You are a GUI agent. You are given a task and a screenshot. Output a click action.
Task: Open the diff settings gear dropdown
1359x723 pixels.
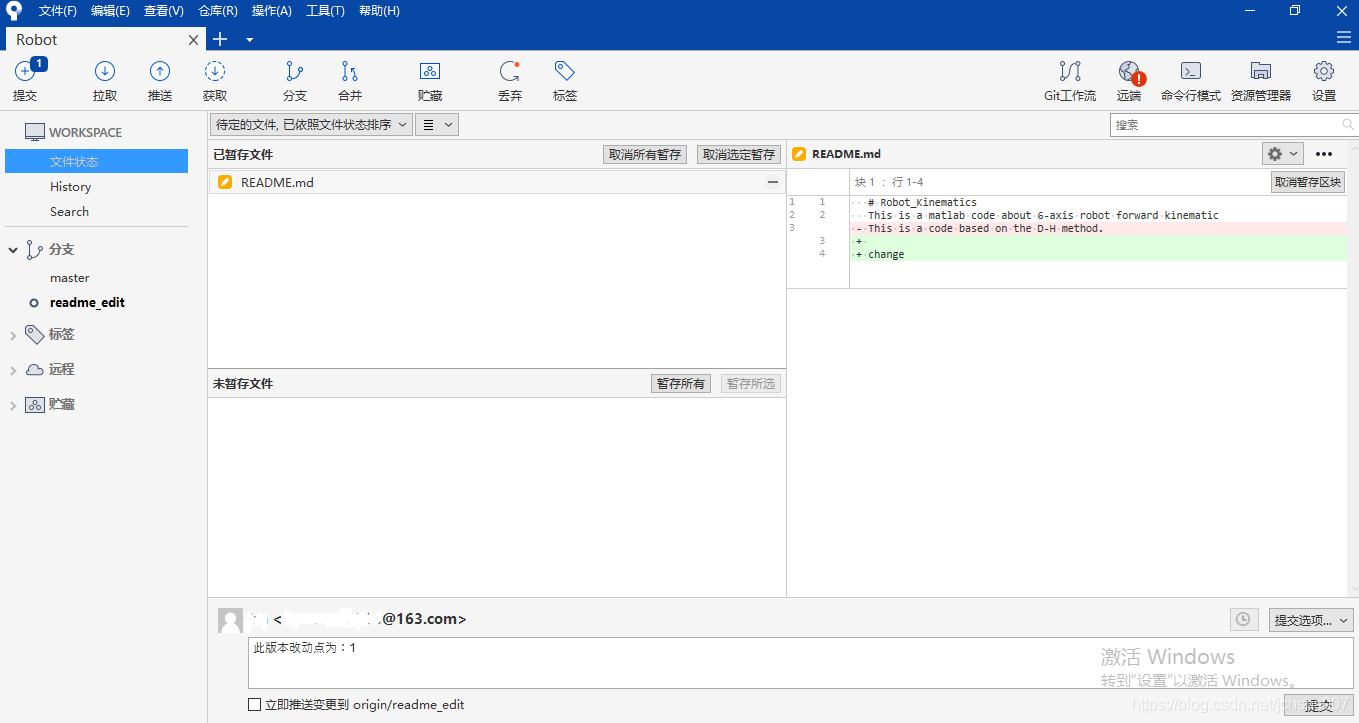1283,154
